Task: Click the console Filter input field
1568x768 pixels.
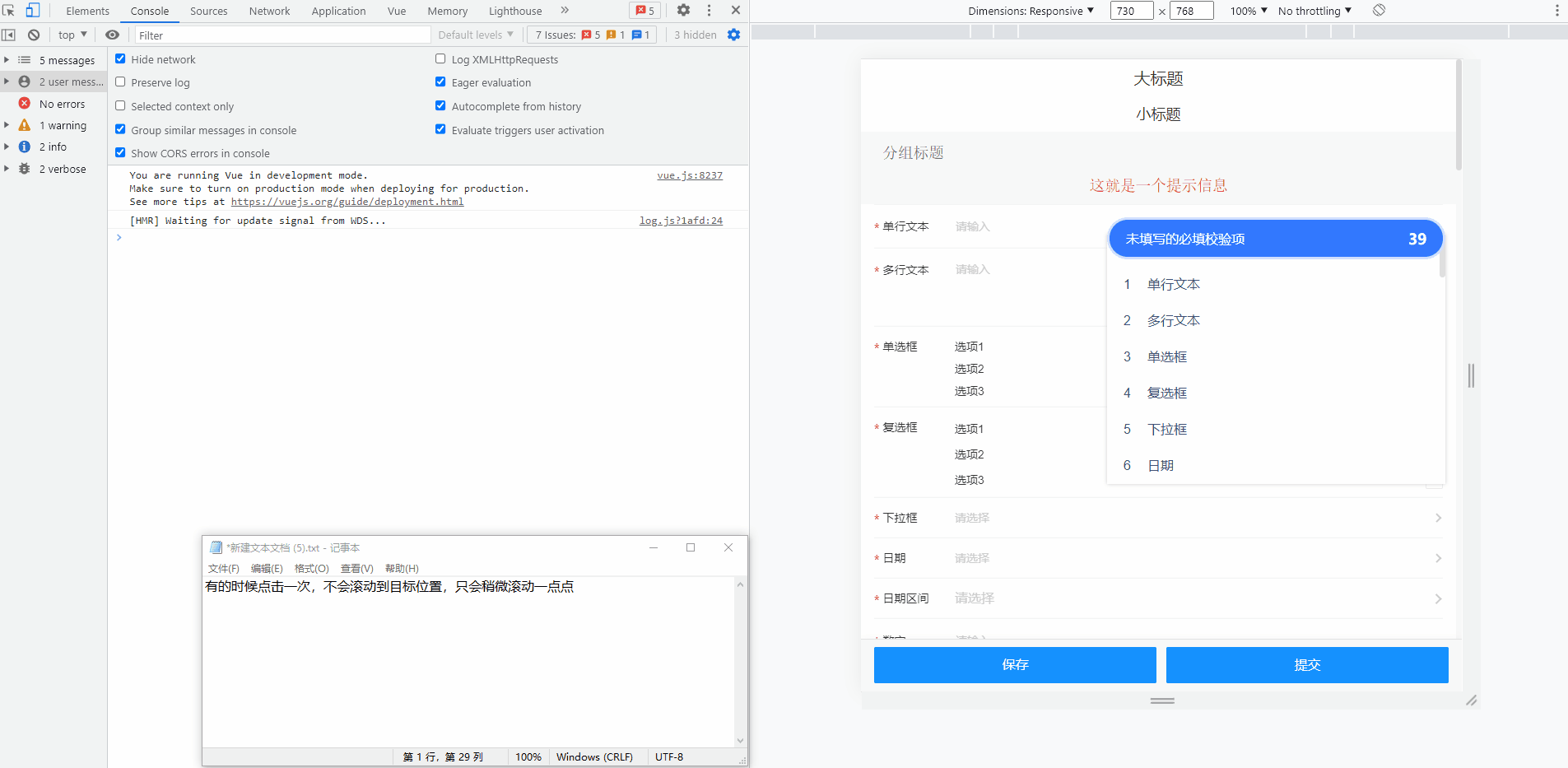Action: click(281, 35)
